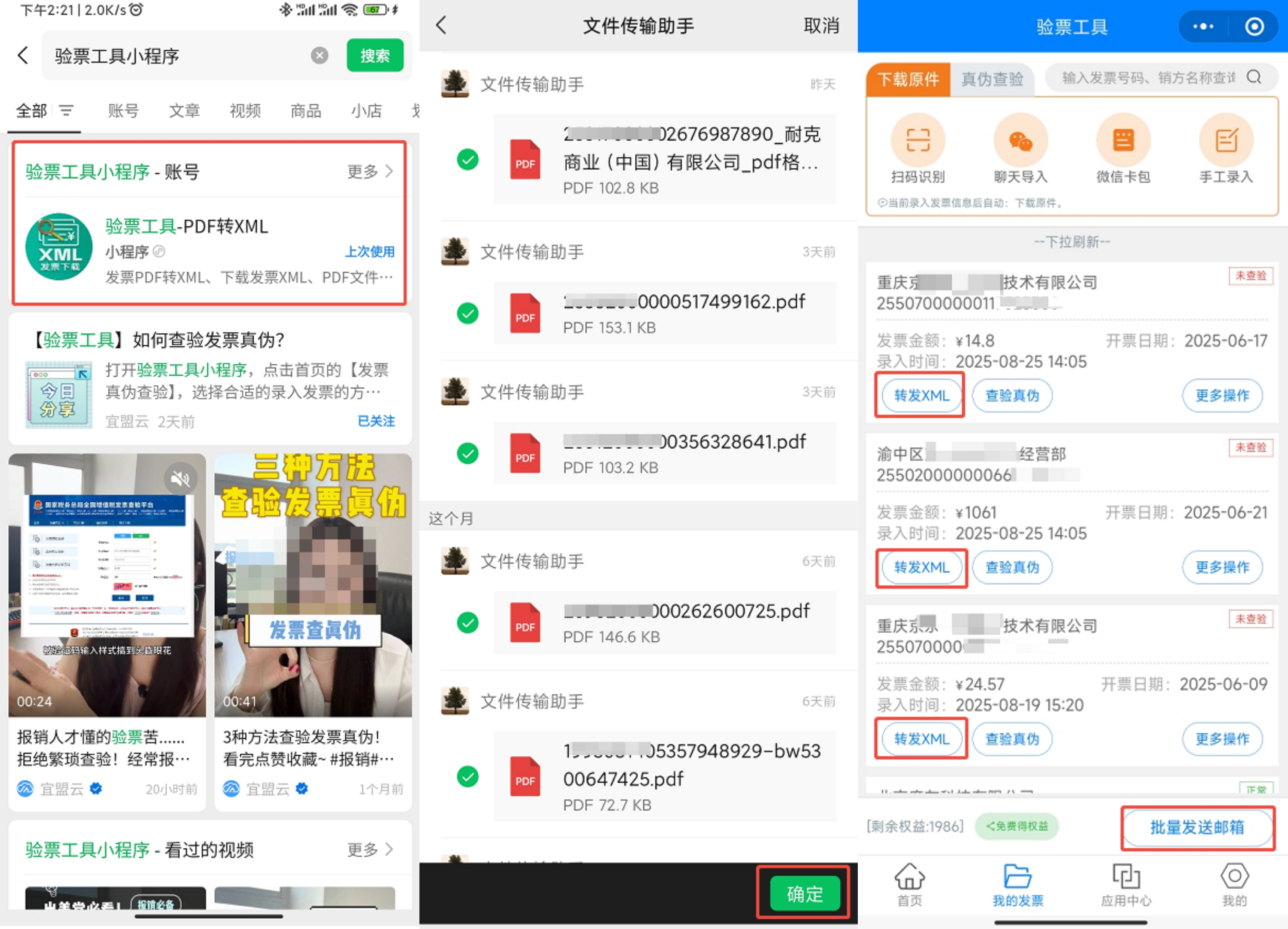Screen dimensions: 1288x929
Task: Go back from 文件传输助手 screen
Action: click(441, 25)
